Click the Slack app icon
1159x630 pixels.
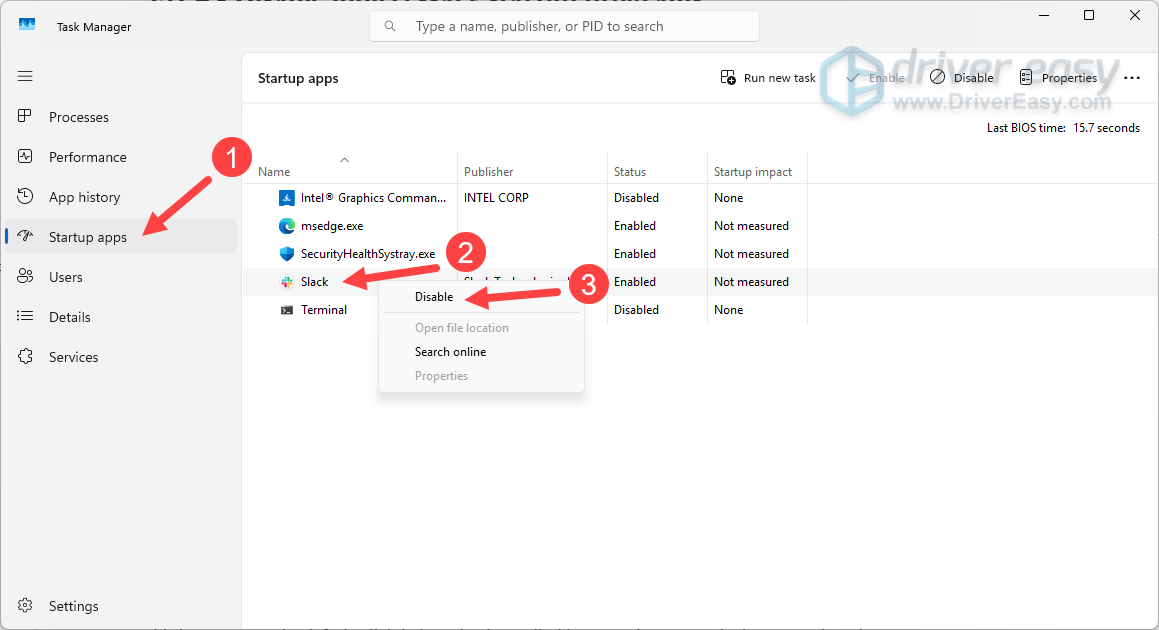click(287, 282)
